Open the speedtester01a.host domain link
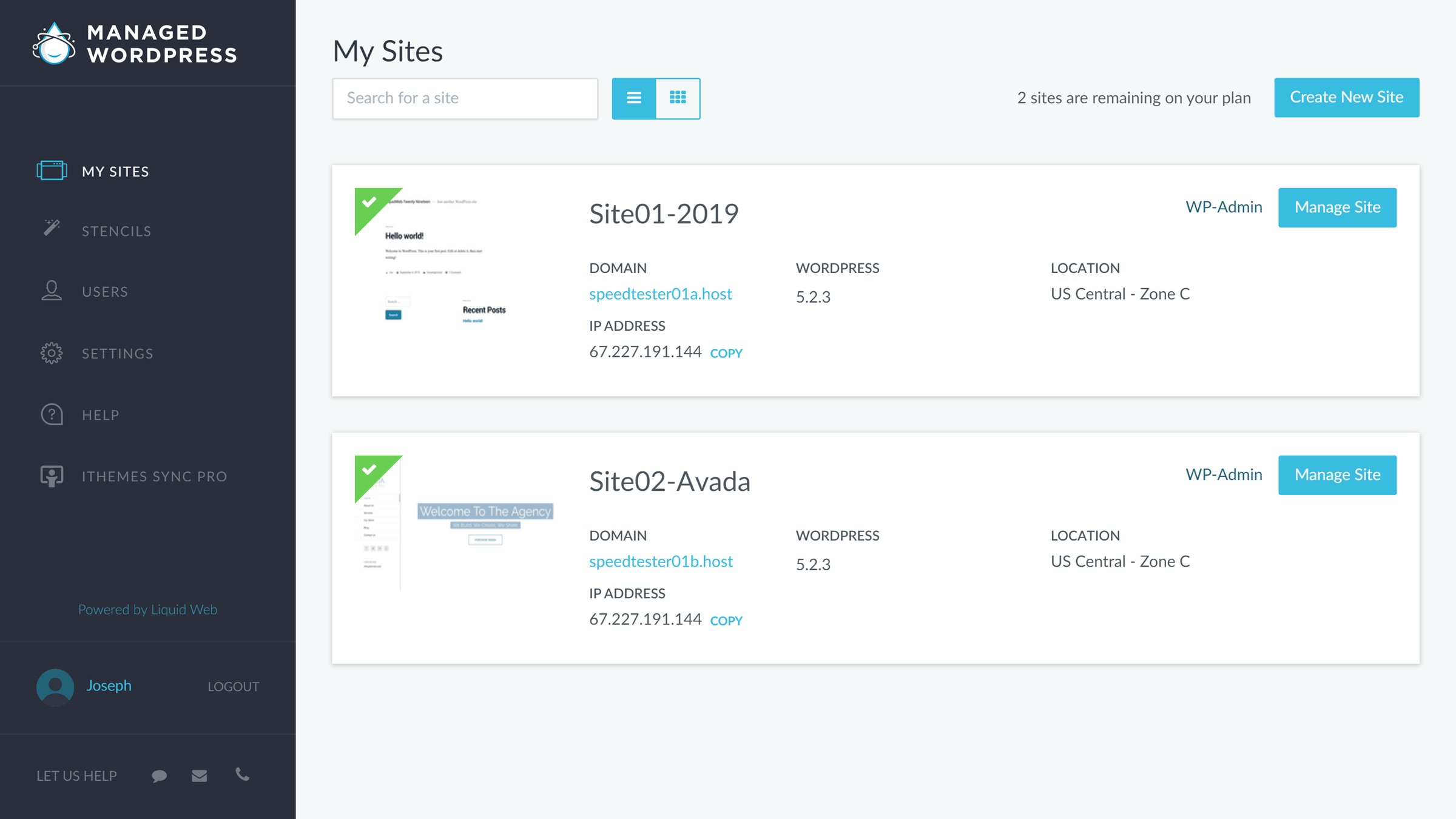 (660, 294)
